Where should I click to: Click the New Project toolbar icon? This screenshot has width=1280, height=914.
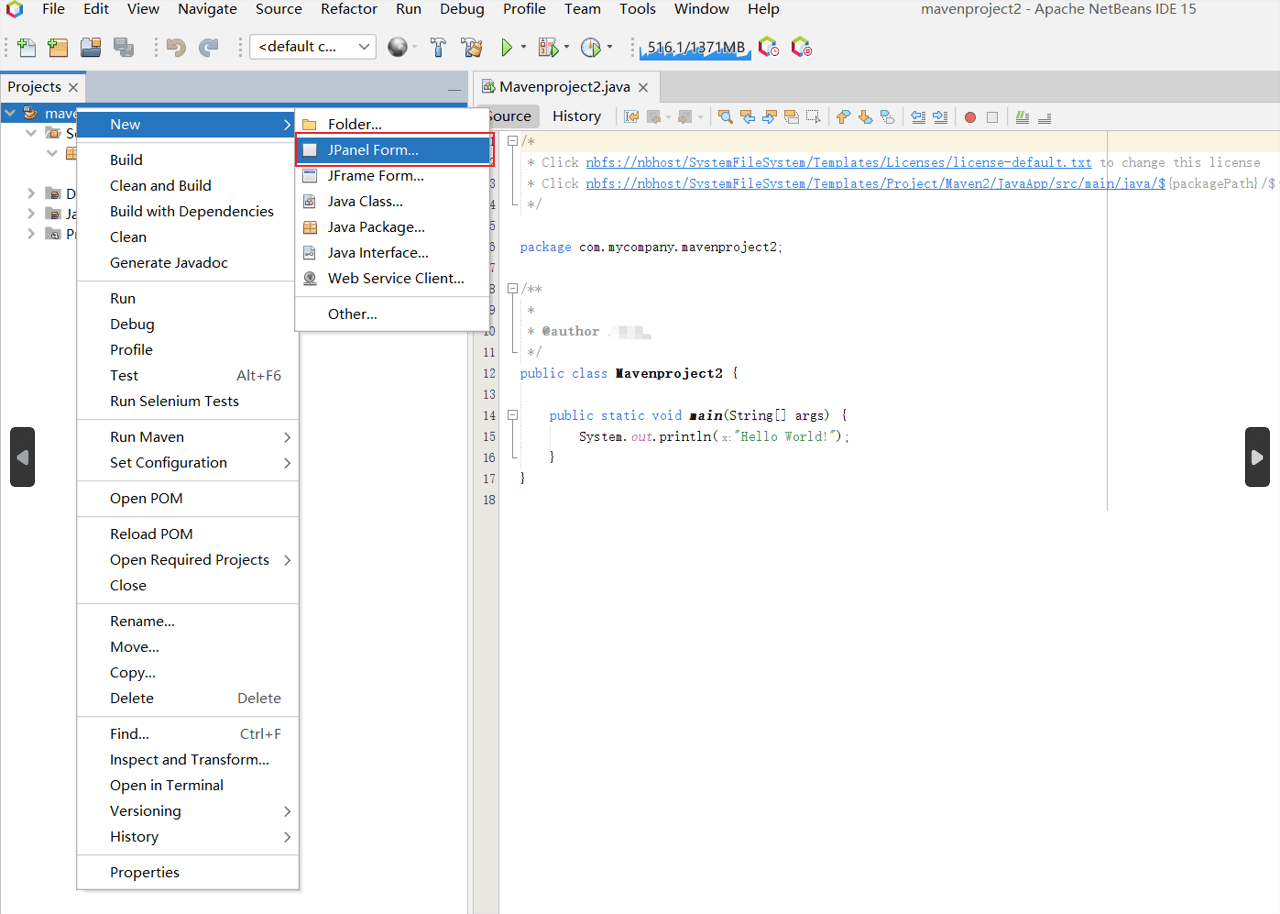(x=58, y=47)
